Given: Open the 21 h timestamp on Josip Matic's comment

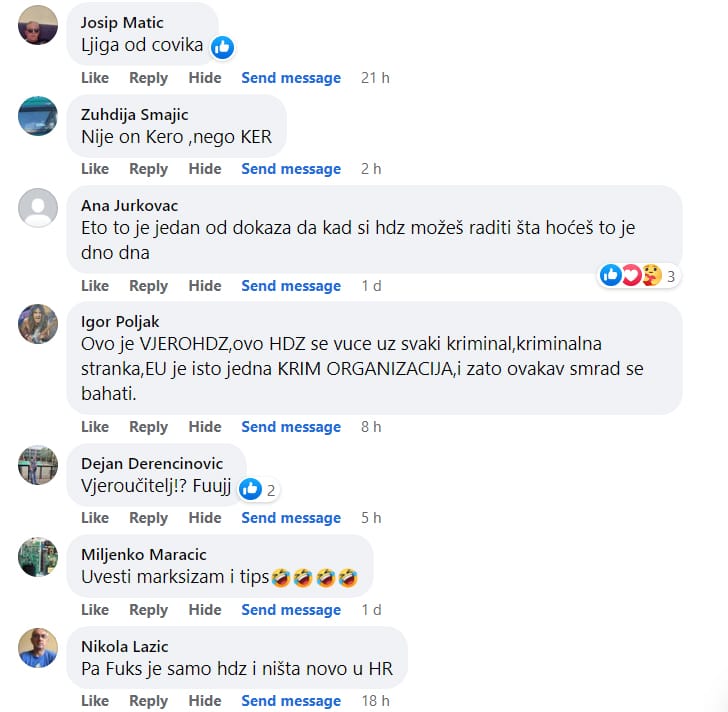Looking at the screenshot, I should coord(375,78).
